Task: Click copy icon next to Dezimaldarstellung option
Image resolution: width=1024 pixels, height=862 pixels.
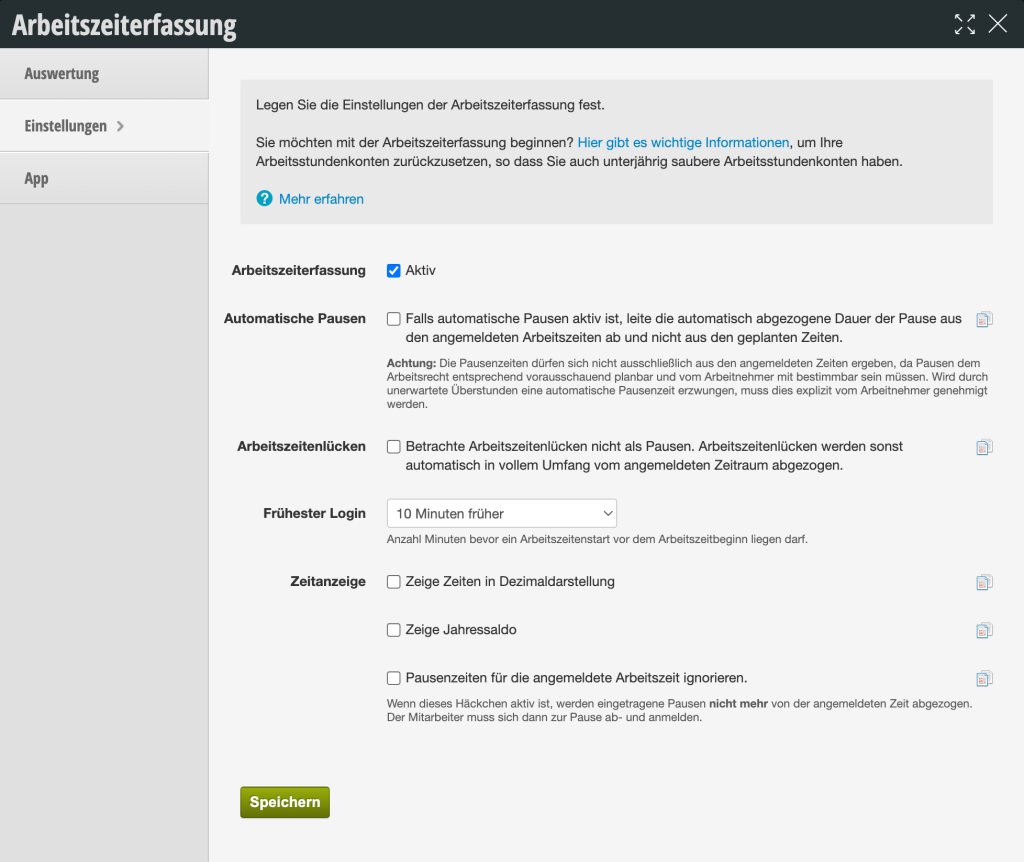Action: [x=984, y=583]
